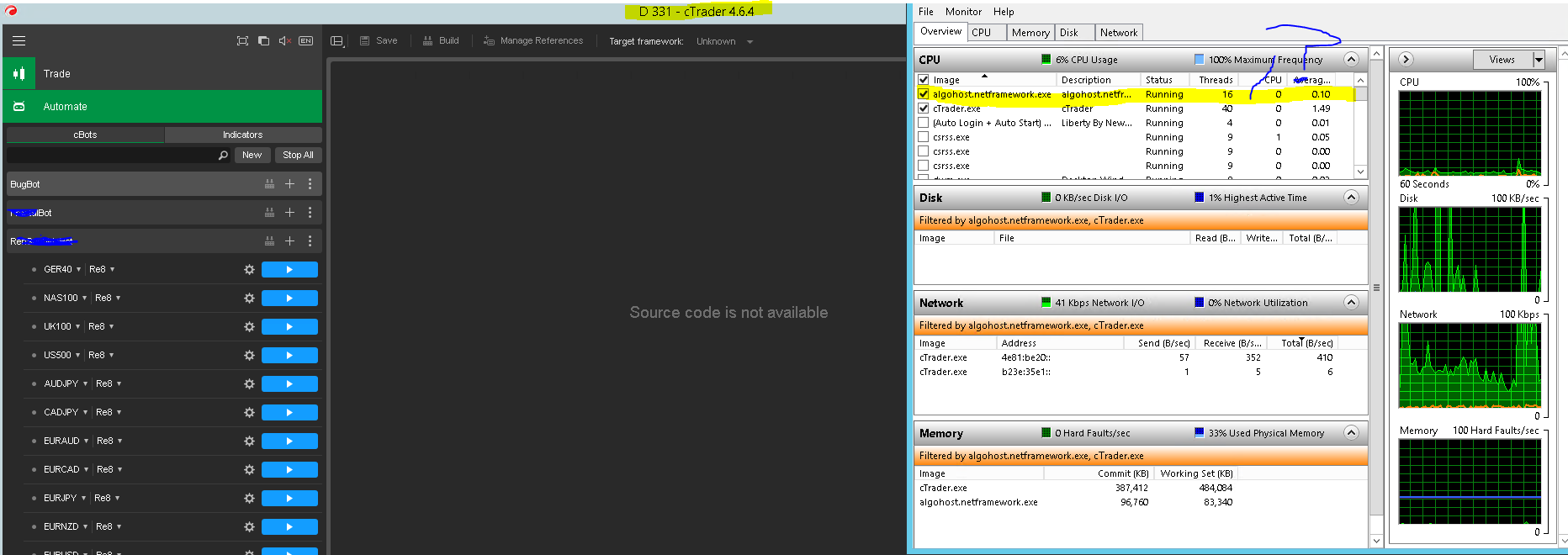Check the first csrss.exe process checkbox
This screenshot has width=1568, height=555.
(x=924, y=137)
